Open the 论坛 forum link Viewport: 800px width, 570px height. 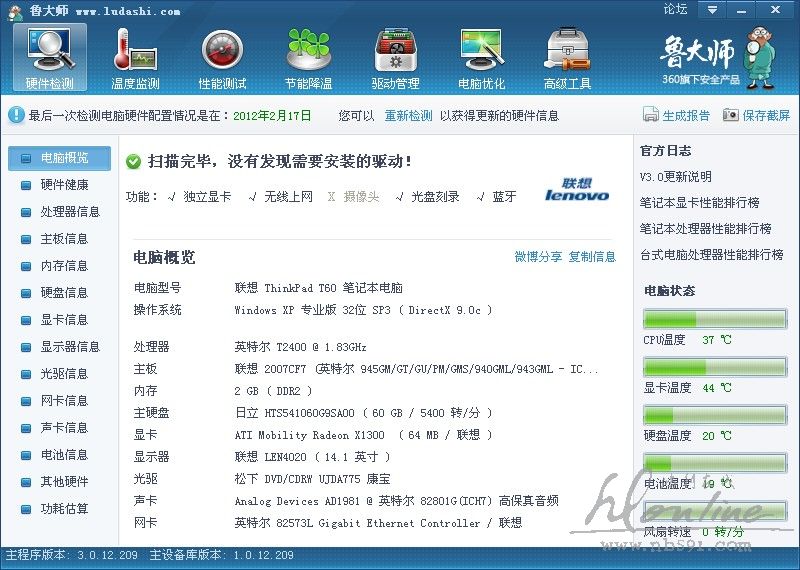(x=676, y=9)
